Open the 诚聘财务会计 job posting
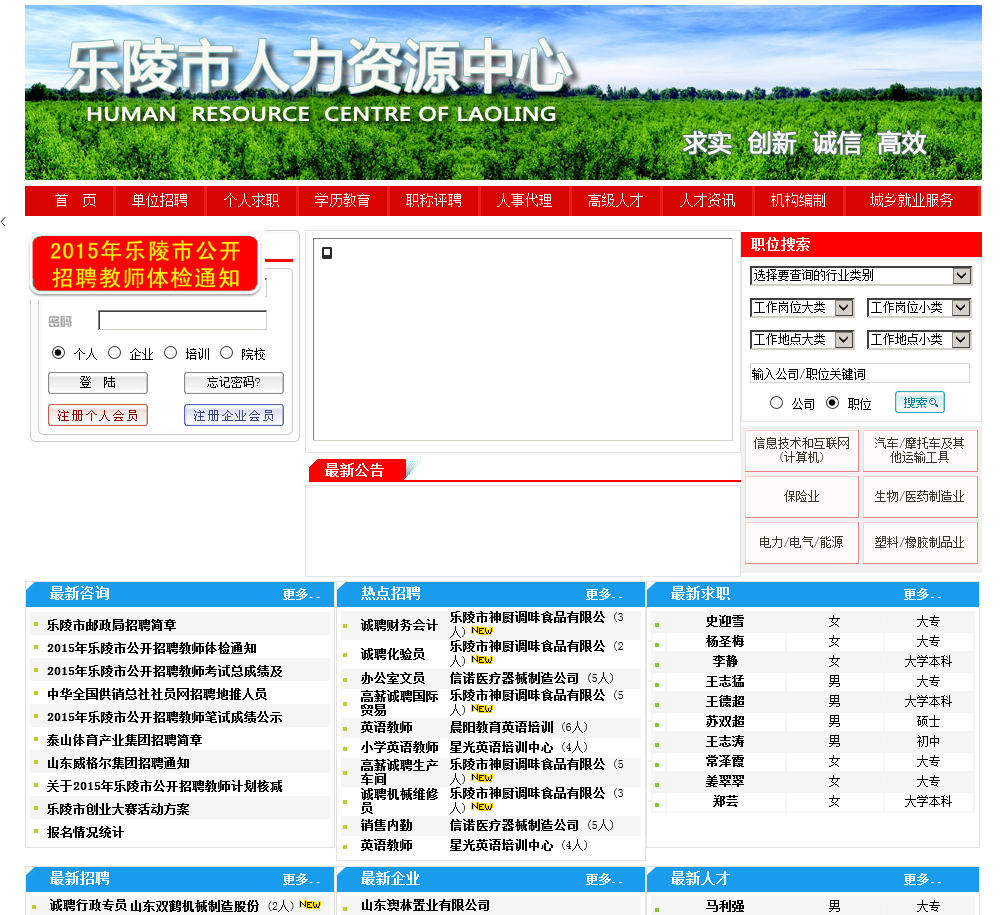Image resolution: width=1006 pixels, height=915 pixels. click(399, 625)
